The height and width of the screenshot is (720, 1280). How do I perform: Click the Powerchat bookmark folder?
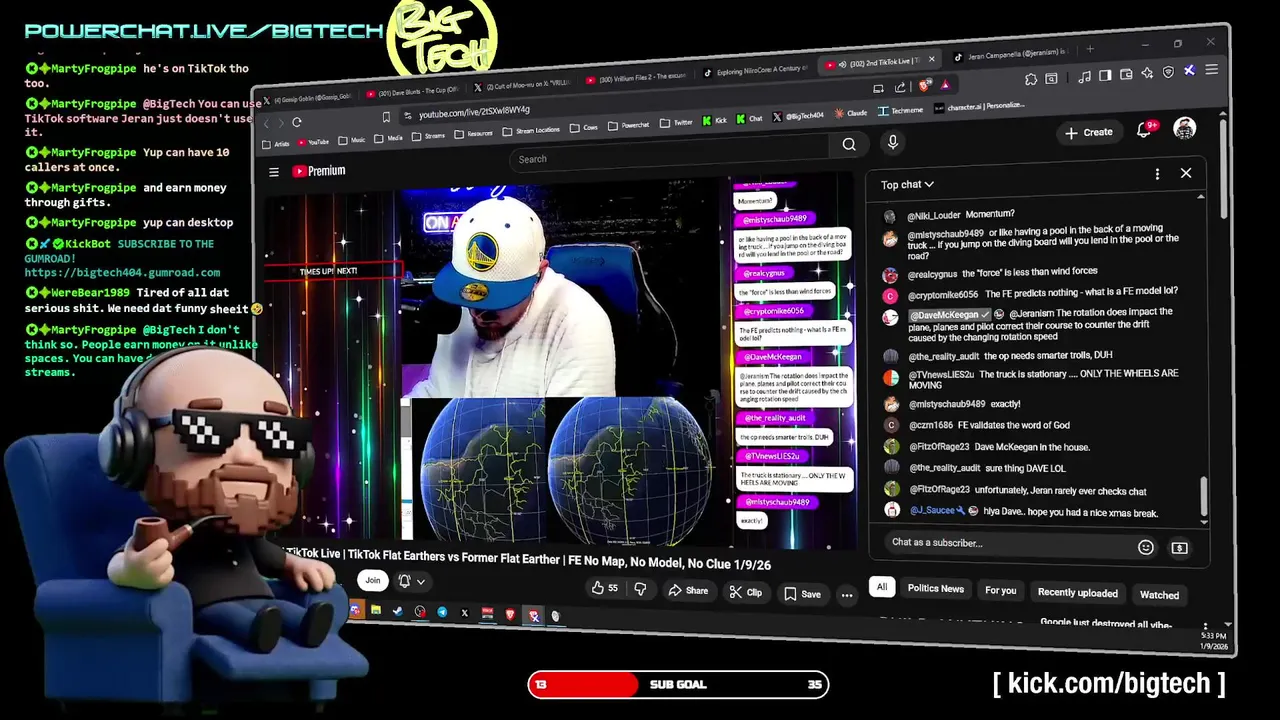[x=630, y=125]
